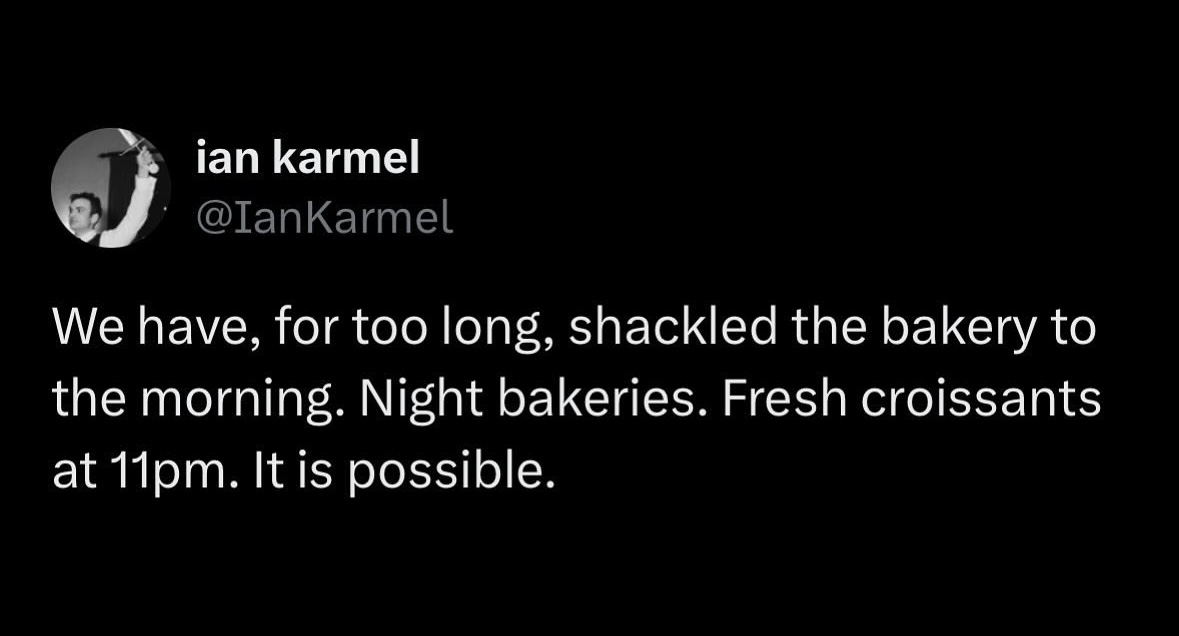Click the word "We" starting the tweet
The height and width of the screenshot is (636, 1179).
(80, 327)
